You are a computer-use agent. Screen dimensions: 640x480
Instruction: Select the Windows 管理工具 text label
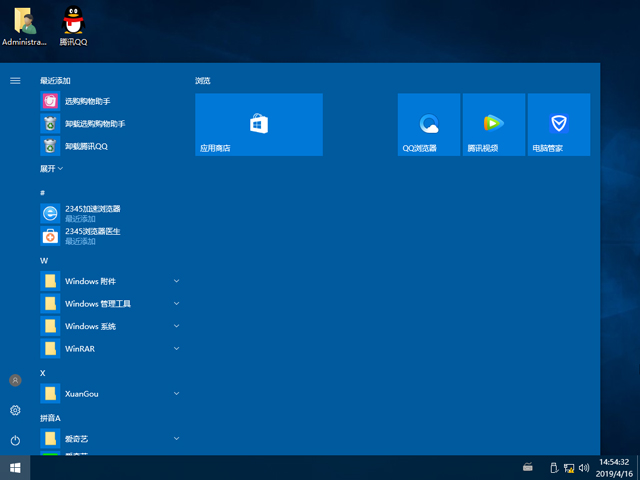coord(98,304)
